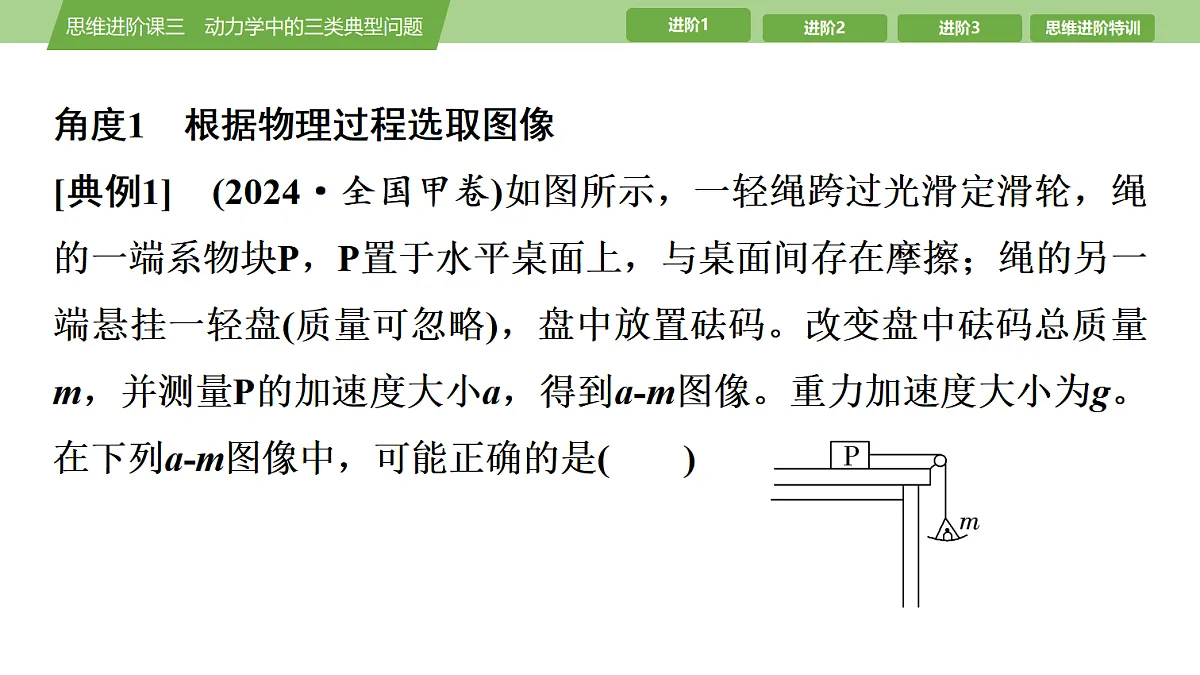Click the horizontal tabletop in the diagram
The image size is (1200, 675).
click(849, 483)
